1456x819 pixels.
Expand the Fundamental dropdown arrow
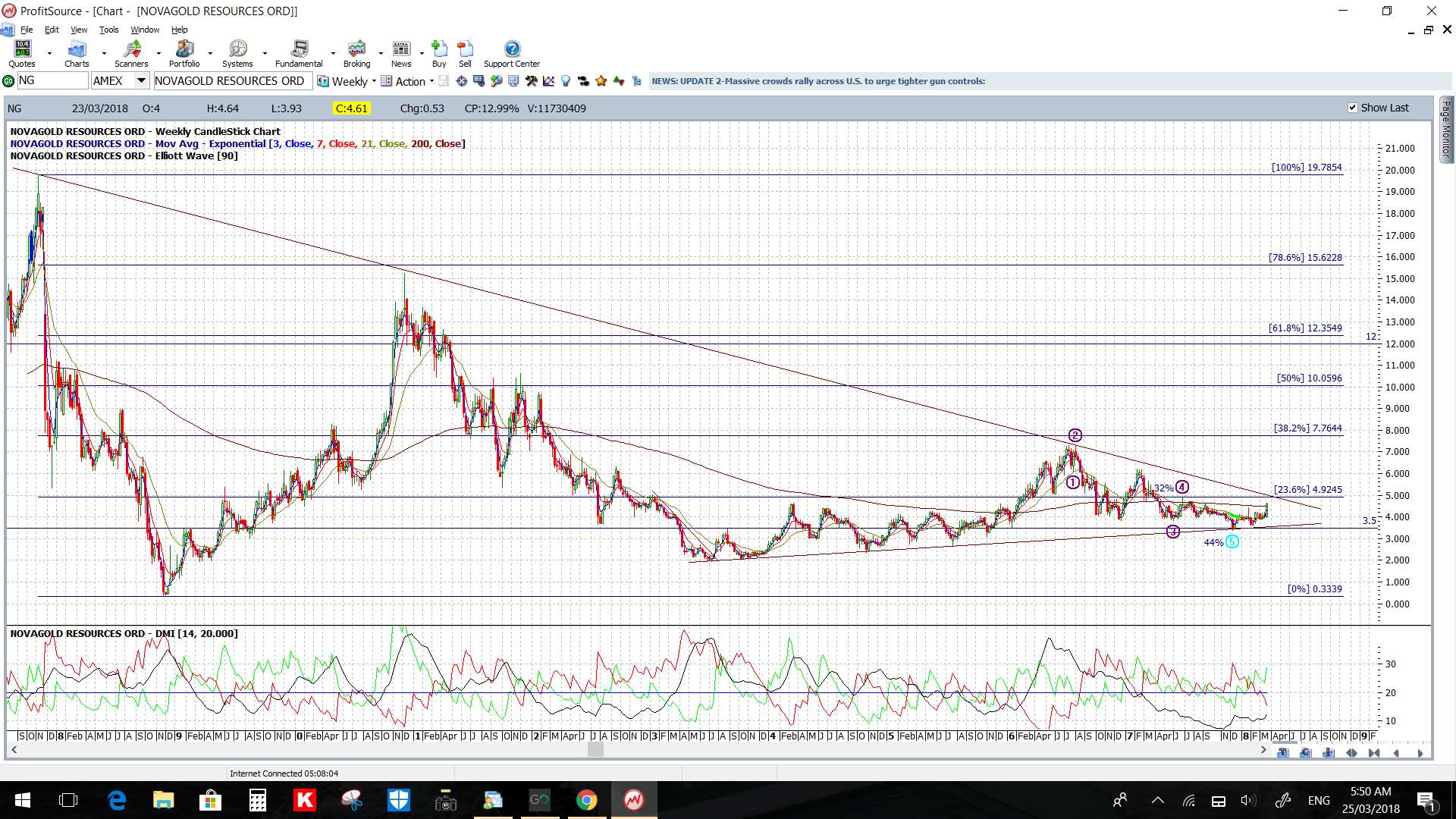[333, 54]
